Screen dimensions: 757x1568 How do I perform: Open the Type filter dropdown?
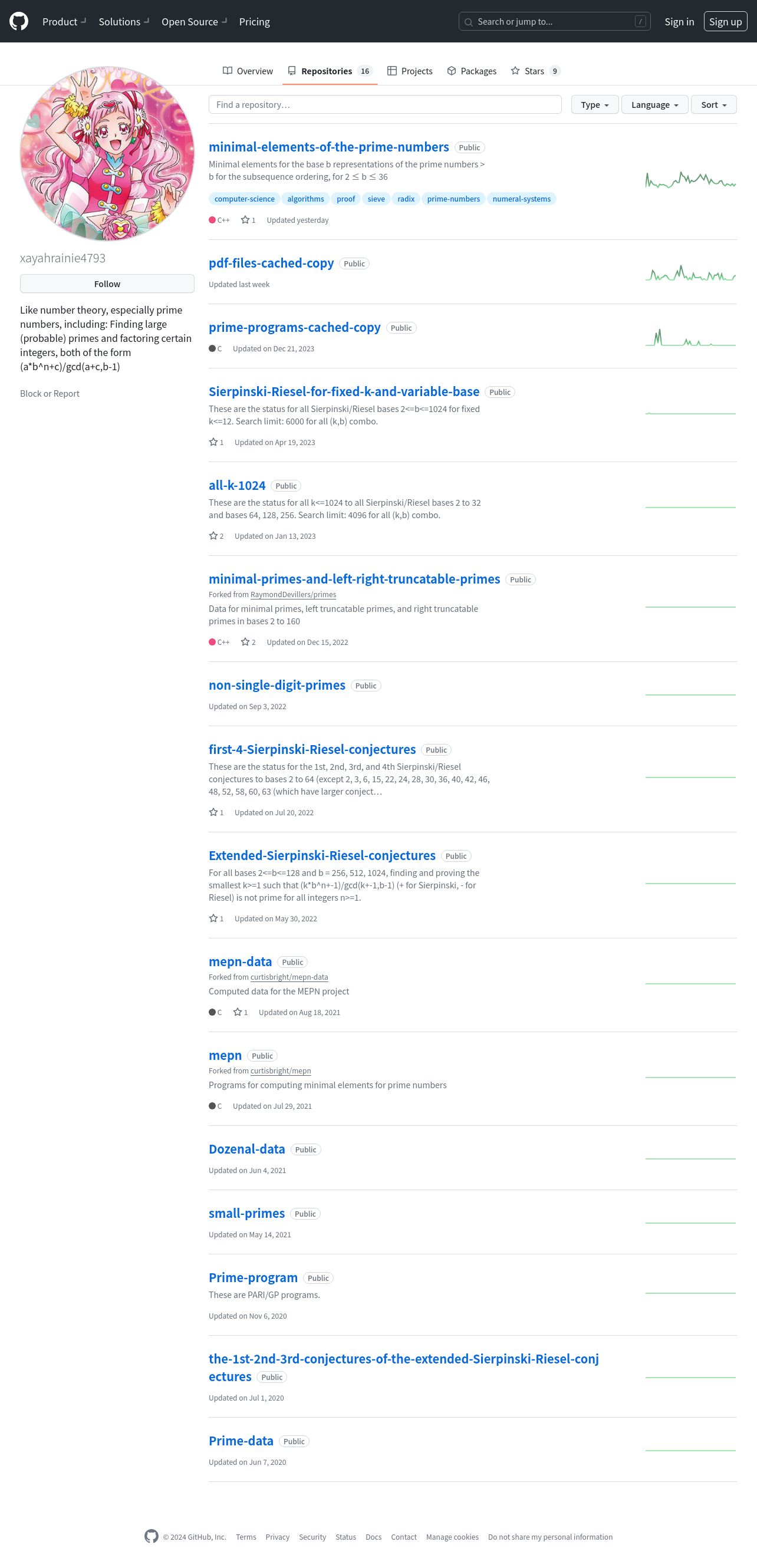[x=594, y=105]
